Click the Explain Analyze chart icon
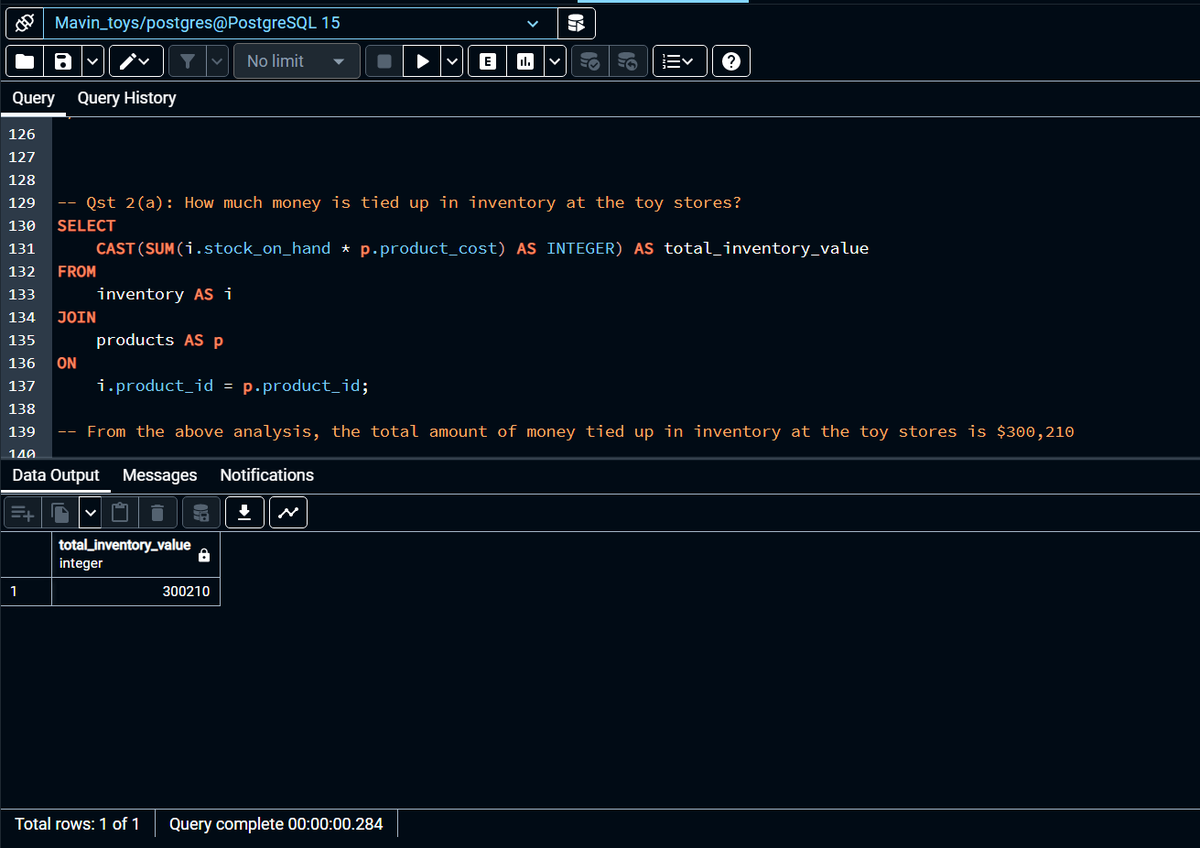The image size is (1200, 848). pyautogui.click(x=524, y=62)
